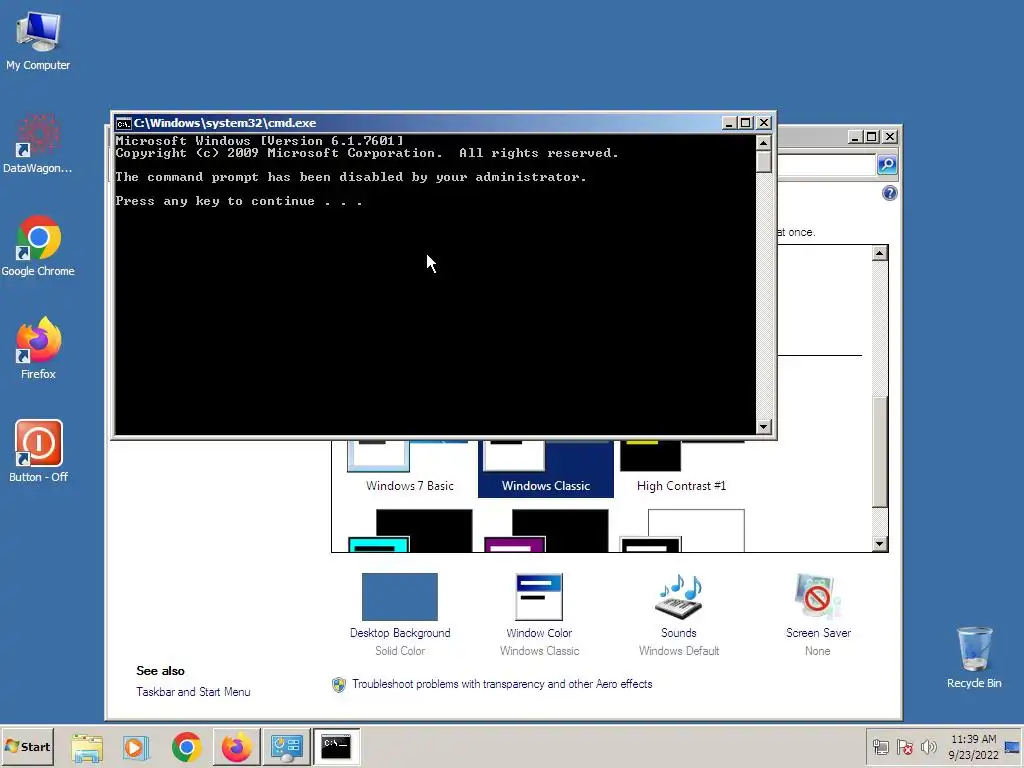Click the cmd.exe title bar system icon
The height and width of the screenshot is (768, 1024).
click(123, 123)
